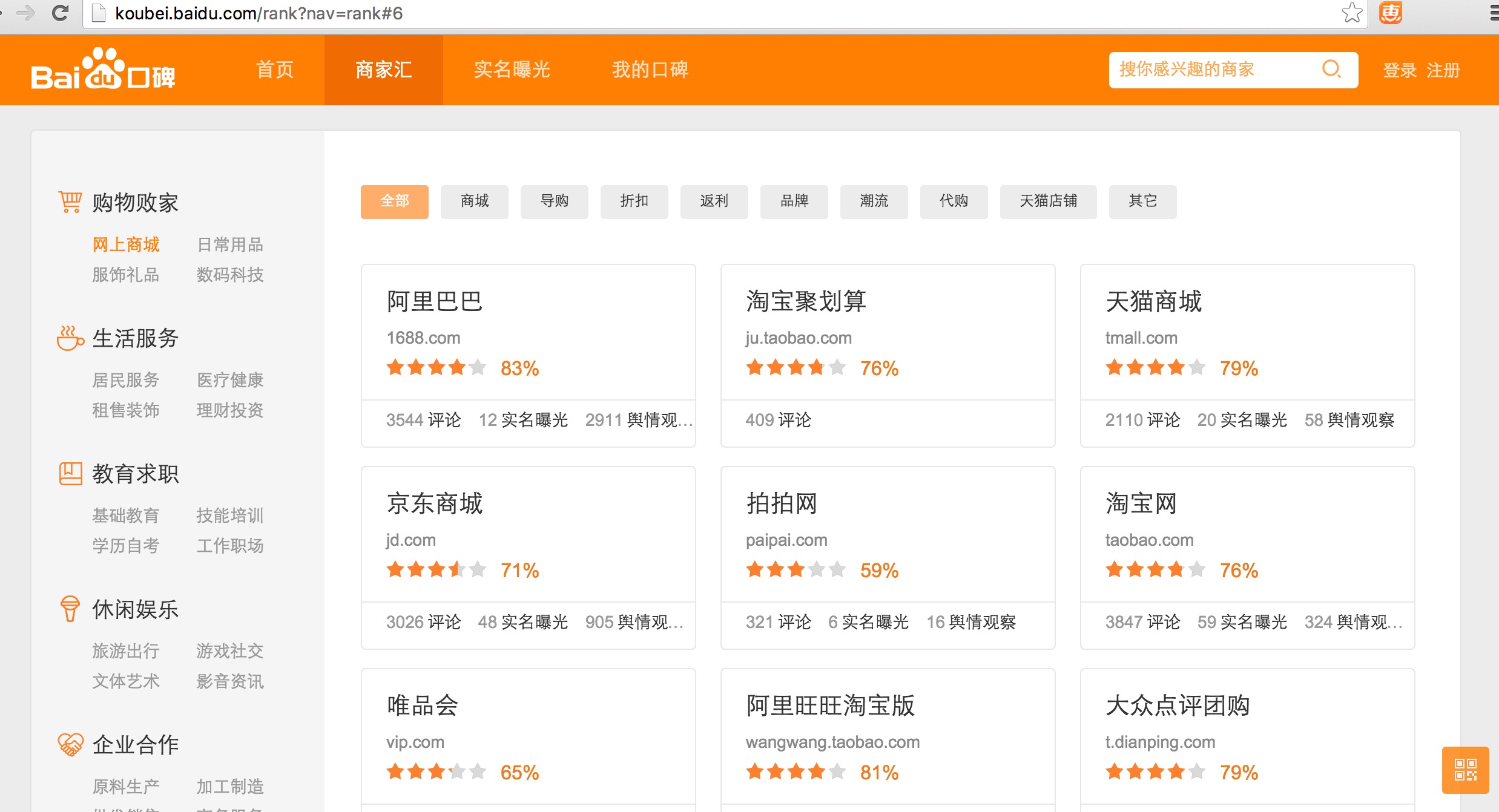Open the 阿里巴巴 merchant card title
Screen dimensions: 1499x812
(x=435, y=301)
